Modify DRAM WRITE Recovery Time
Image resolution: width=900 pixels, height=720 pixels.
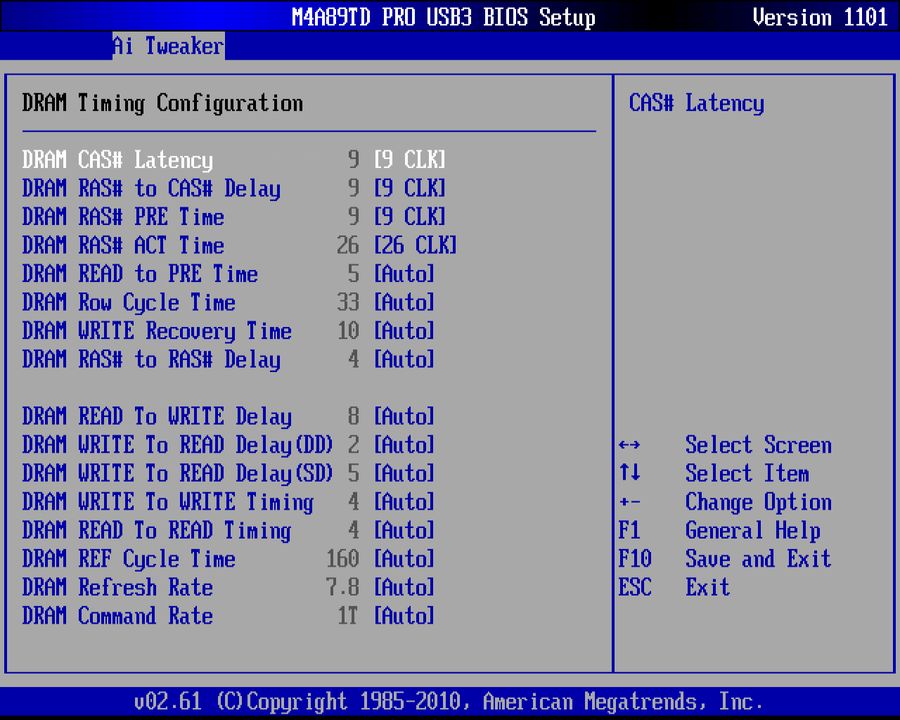point(404,331)
